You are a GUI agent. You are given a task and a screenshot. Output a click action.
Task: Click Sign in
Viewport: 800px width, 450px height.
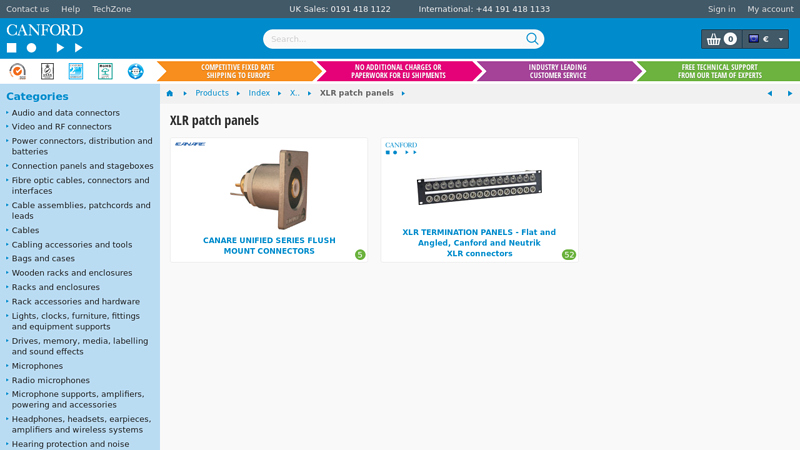pyautogui.click(x=721, y=9)
